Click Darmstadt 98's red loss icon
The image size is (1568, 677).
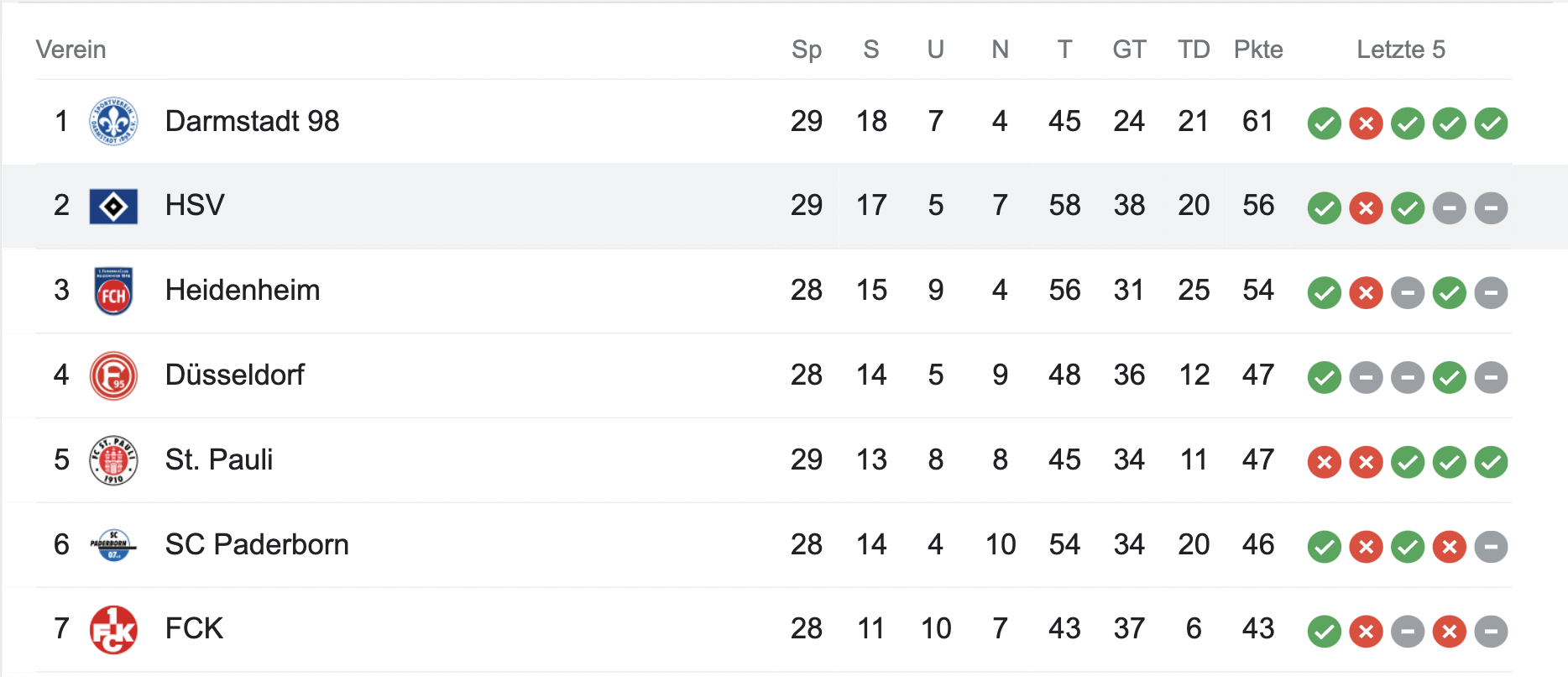pyautogui.click(x=1366, y=124)
